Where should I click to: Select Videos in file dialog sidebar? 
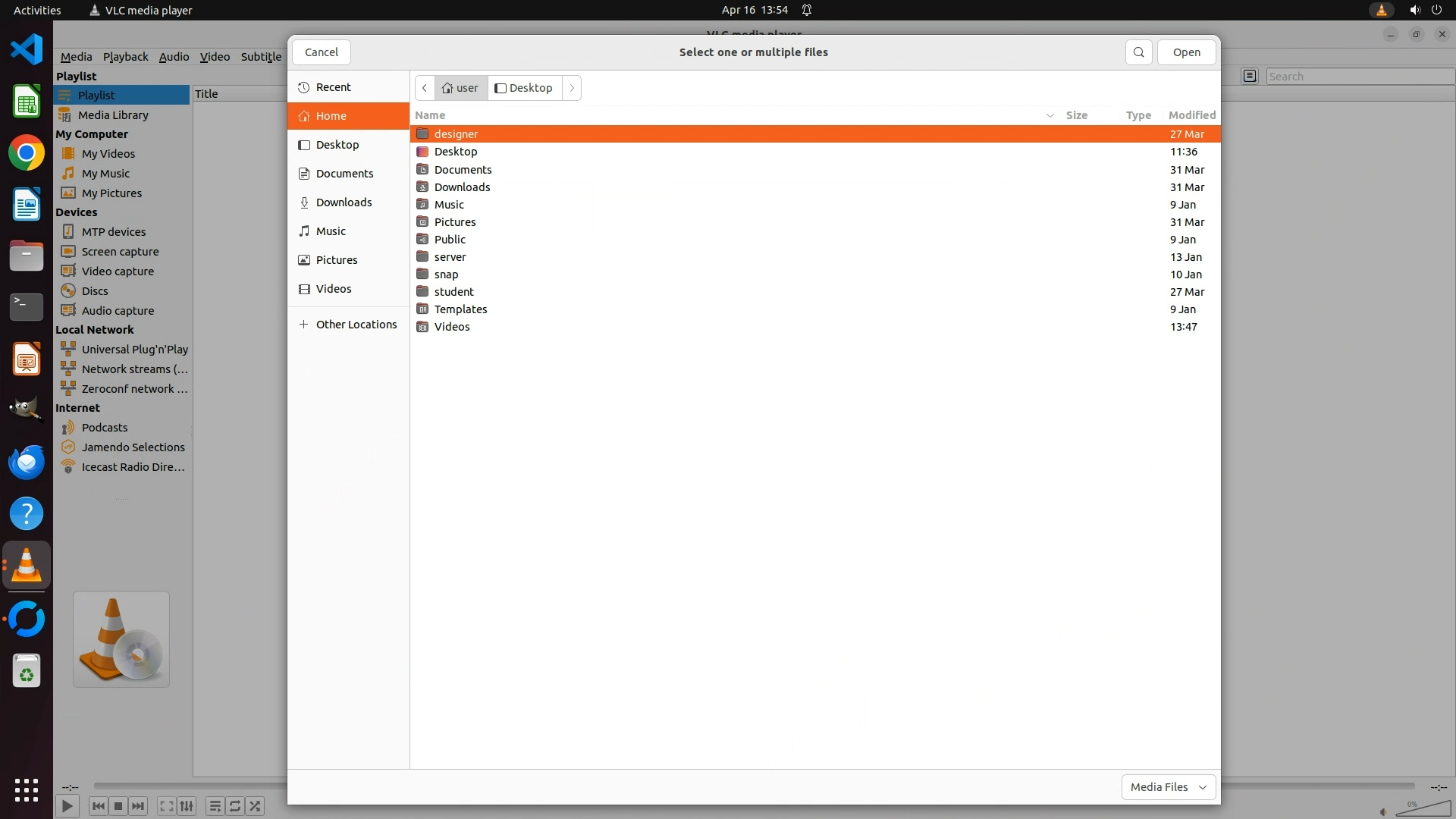coord(334,289)
